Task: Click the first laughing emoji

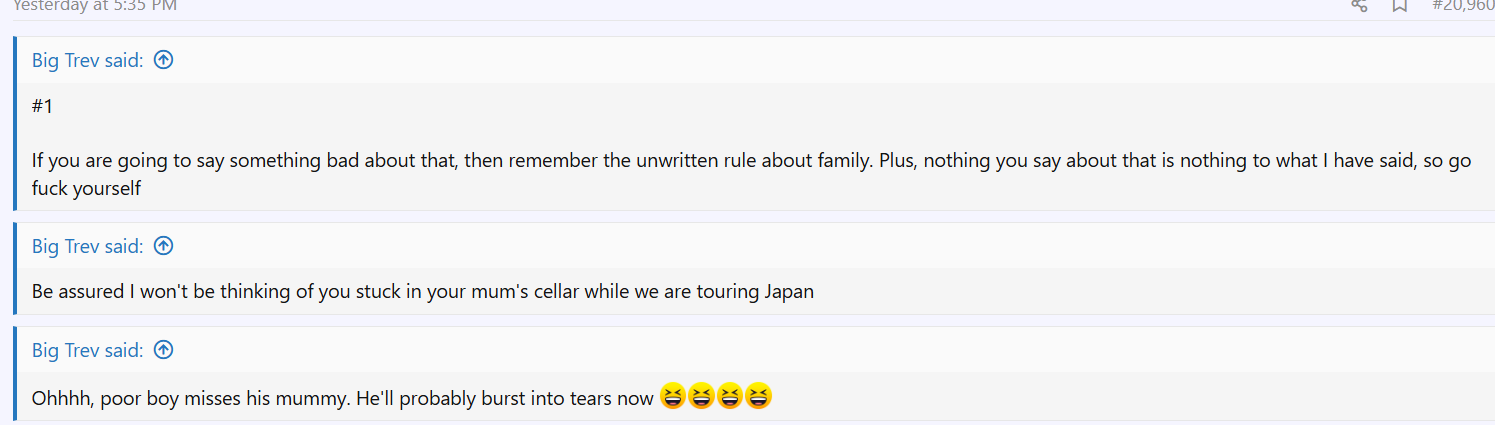Action: (673, 397)
